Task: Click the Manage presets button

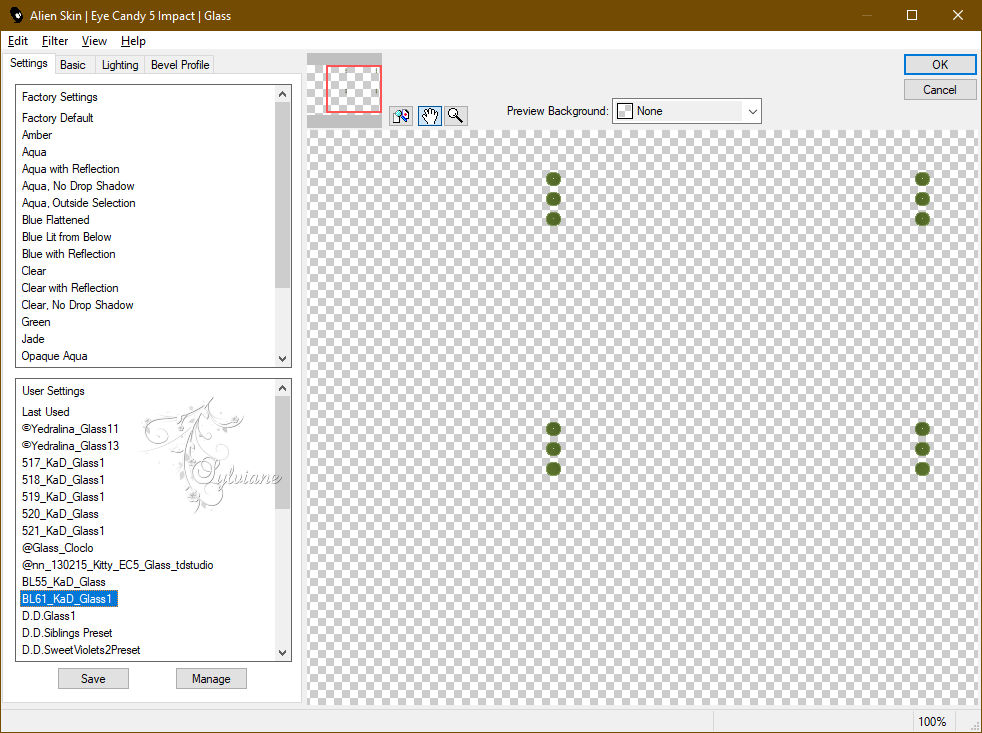Action: (x=211, y=678)
